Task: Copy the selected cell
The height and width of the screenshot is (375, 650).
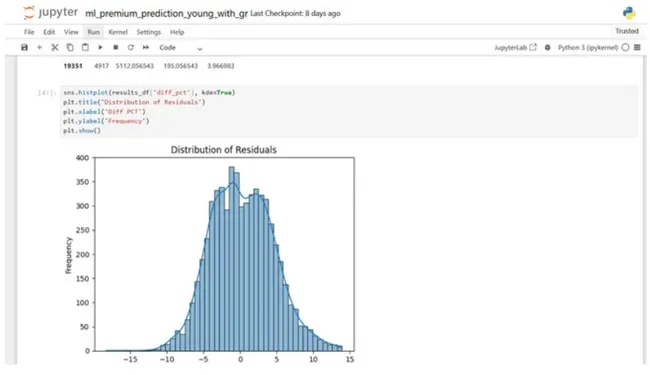Action: 70,48
